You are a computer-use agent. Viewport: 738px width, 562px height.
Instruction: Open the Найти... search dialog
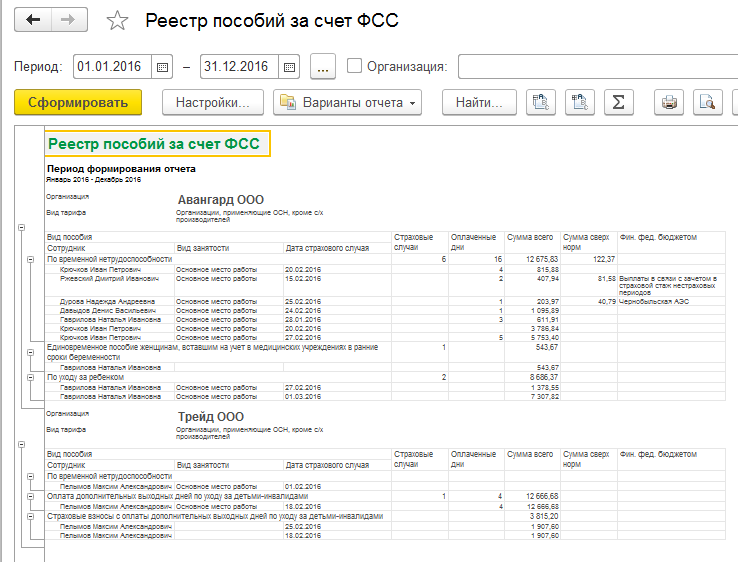pyautogui.click(x=479, y=102)
